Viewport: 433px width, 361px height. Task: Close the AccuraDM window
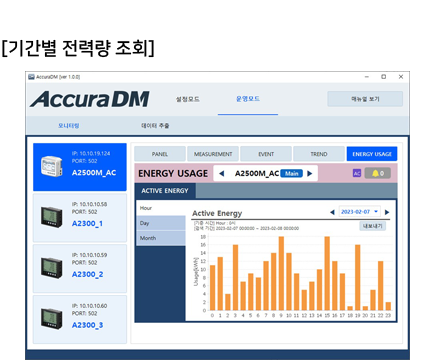point(401,77)
